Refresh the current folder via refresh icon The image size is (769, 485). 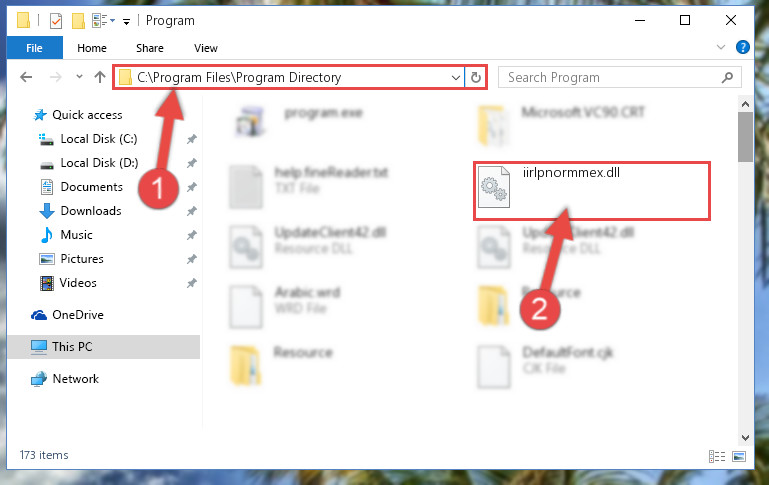coord(475,77)
